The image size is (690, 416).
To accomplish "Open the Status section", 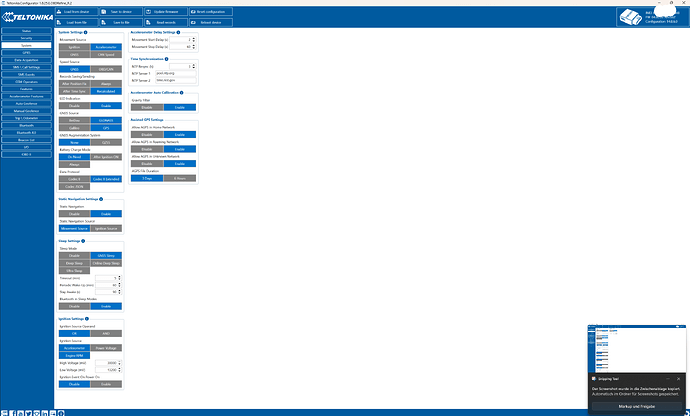I will coord(26,31).
